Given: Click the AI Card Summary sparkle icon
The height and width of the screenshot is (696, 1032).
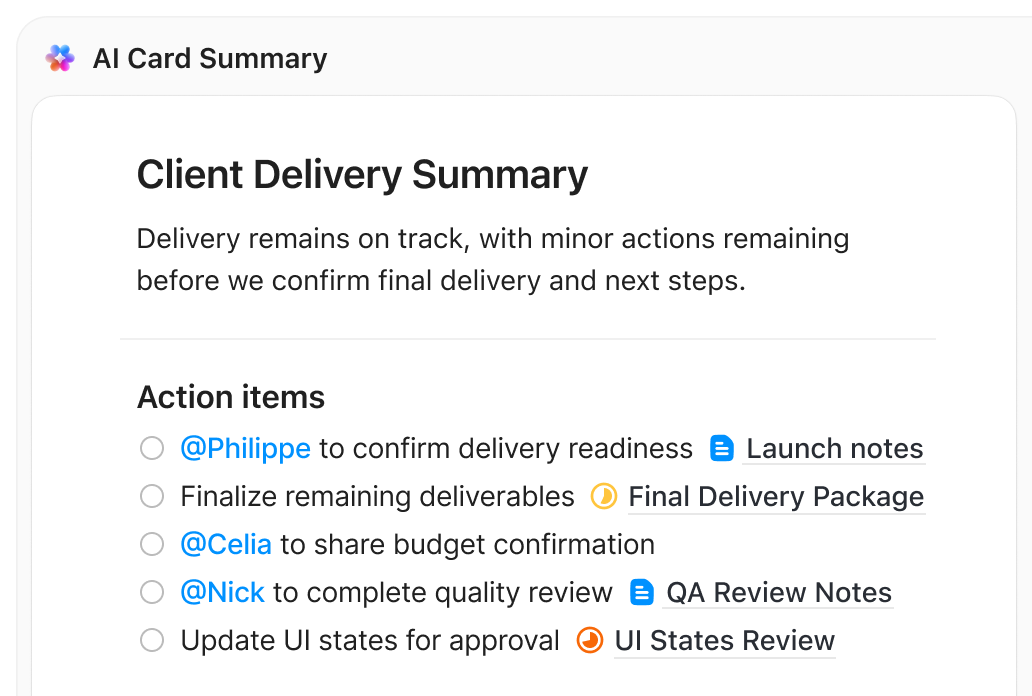Looking at the screenshot, I should (59, 58).
